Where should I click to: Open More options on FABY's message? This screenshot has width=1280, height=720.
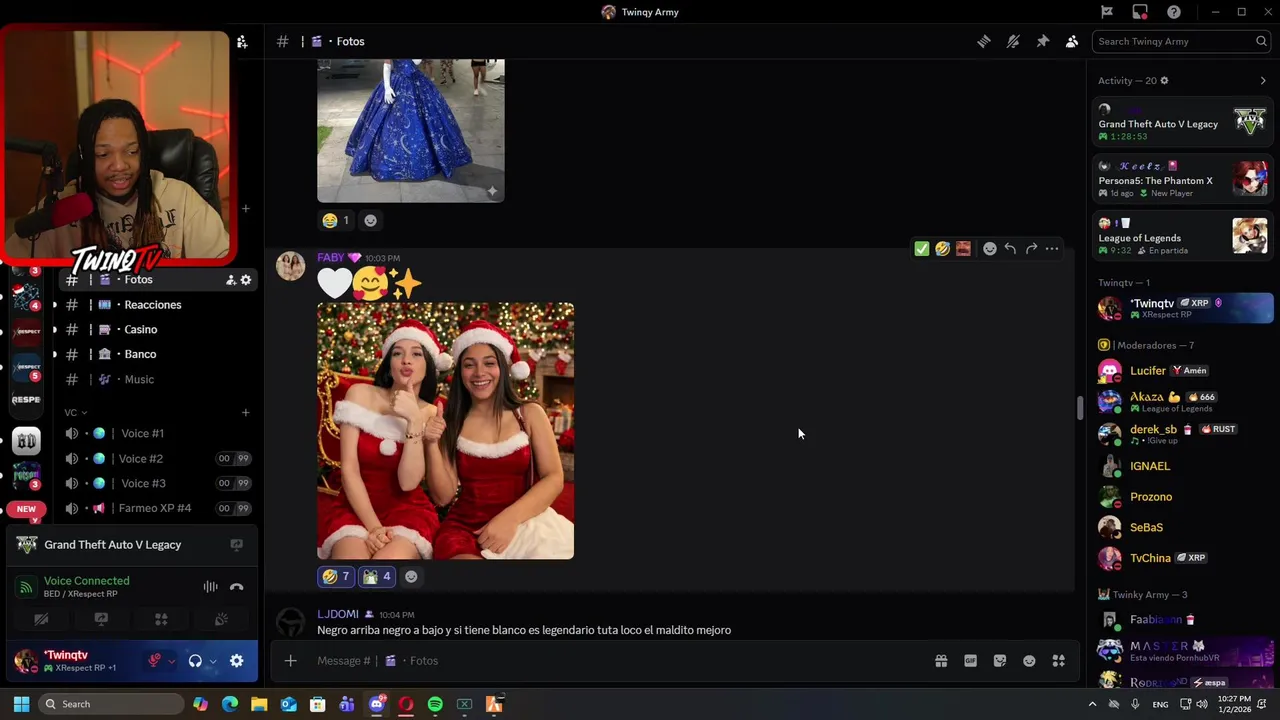(1052, 249)
